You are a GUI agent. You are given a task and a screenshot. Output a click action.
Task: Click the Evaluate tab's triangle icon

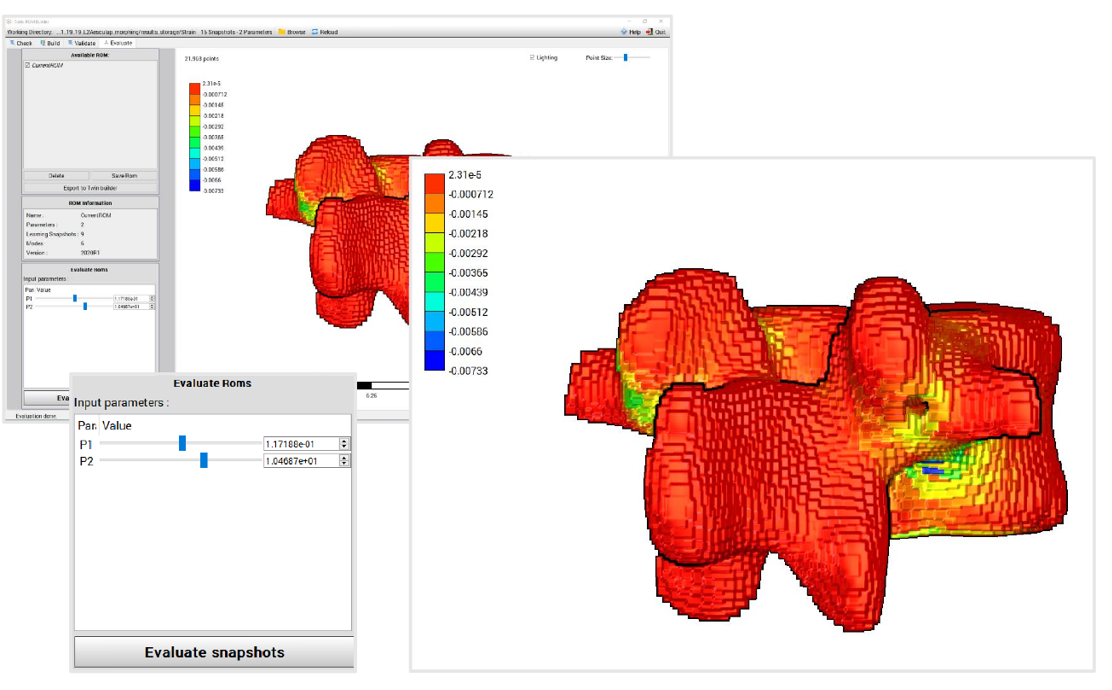pos(107,43)
